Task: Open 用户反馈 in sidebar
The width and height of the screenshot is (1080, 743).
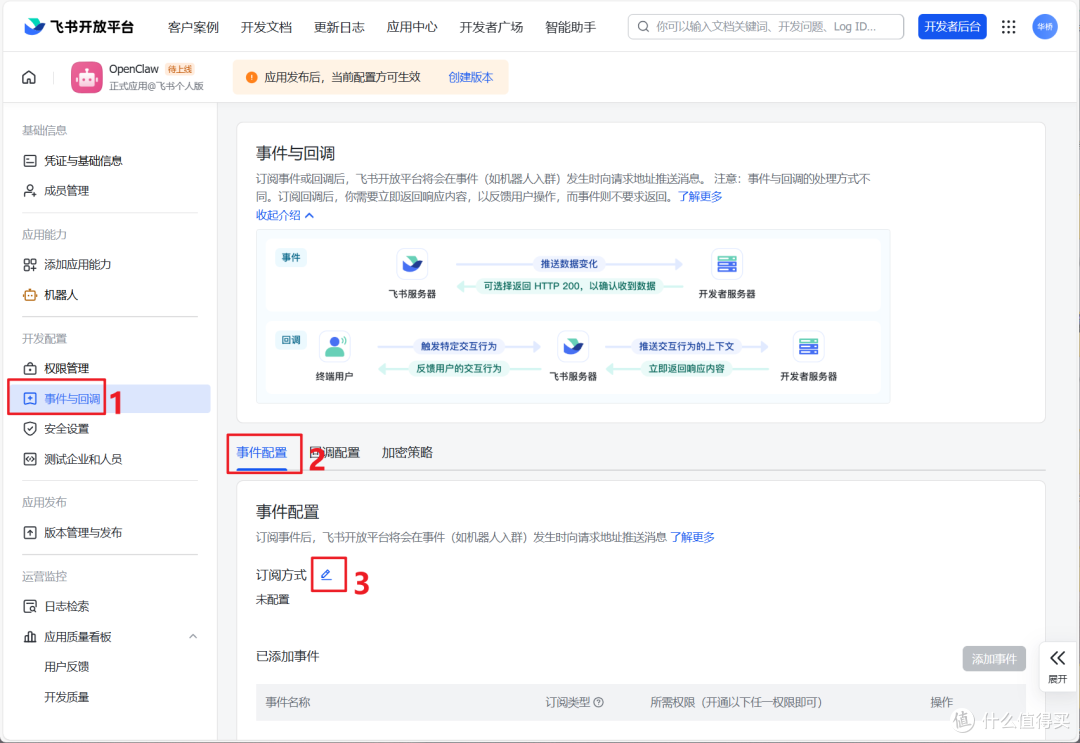Action: (x=67, y=667)
